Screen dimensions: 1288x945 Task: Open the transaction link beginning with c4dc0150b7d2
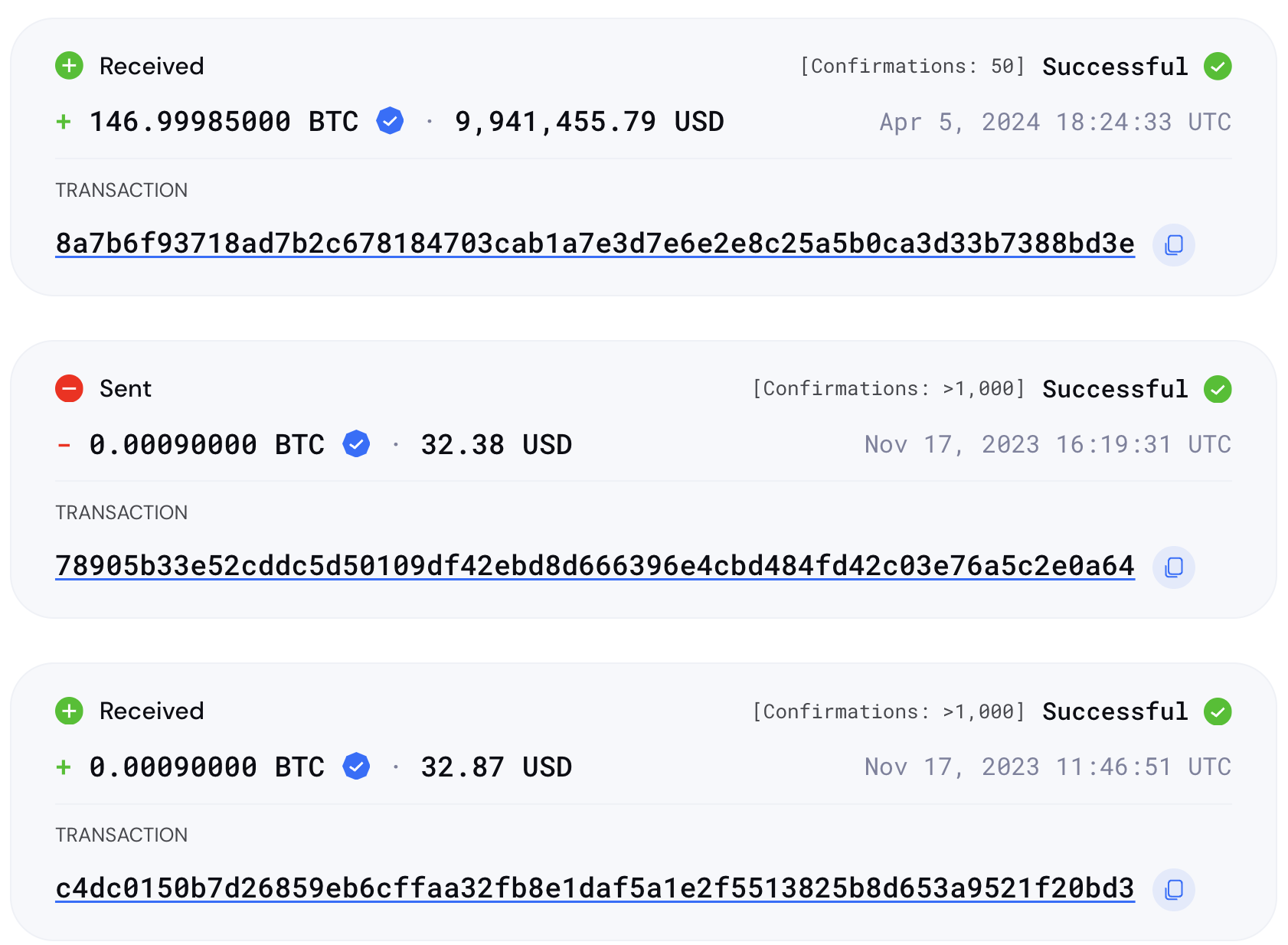click(594, 890)
